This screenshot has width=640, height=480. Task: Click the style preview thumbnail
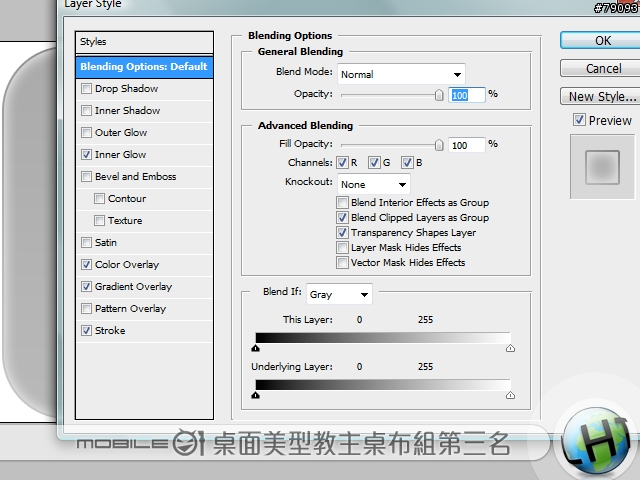(x=602, y=167)
